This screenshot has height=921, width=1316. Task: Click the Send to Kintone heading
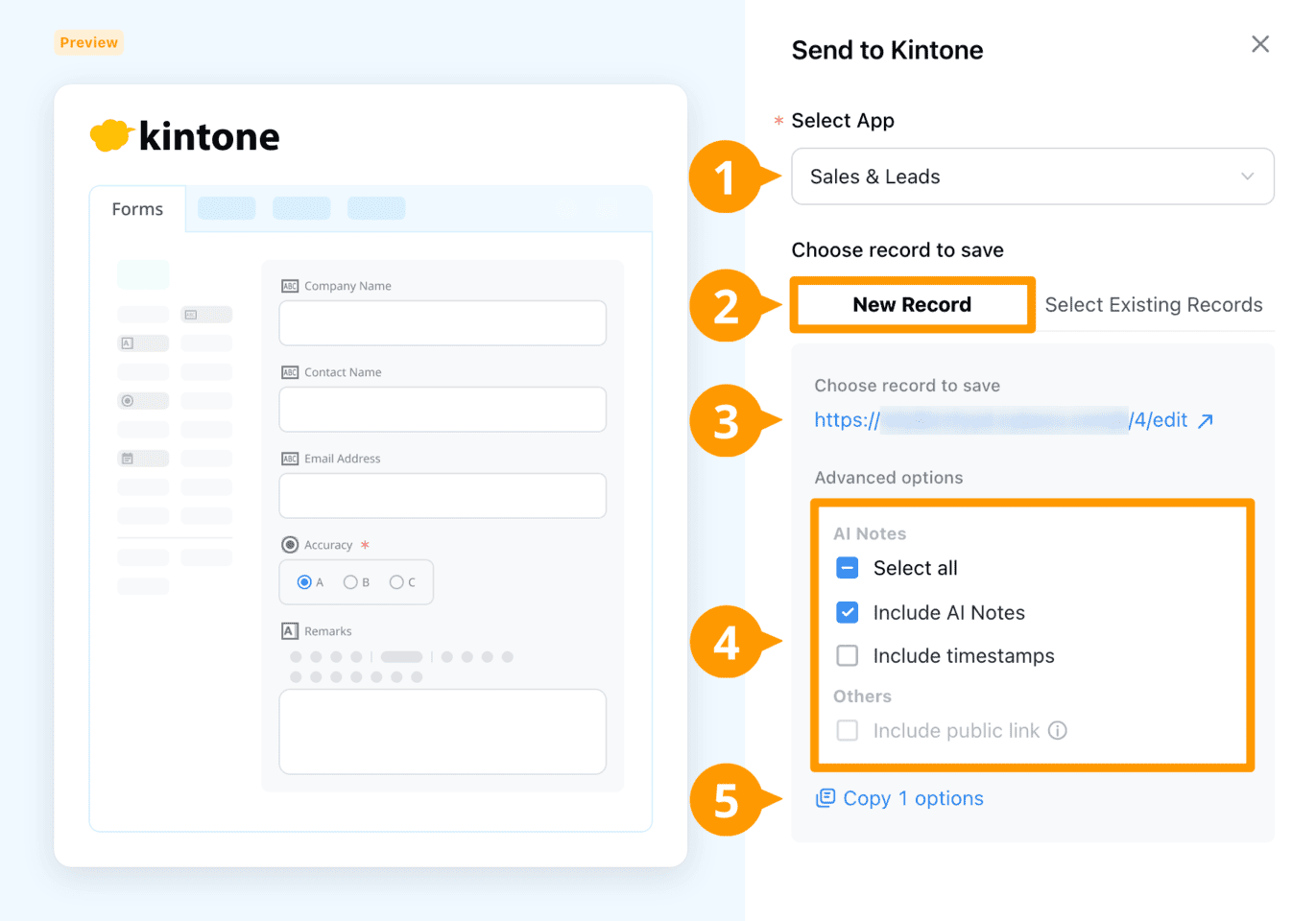[x=887, y=50]
